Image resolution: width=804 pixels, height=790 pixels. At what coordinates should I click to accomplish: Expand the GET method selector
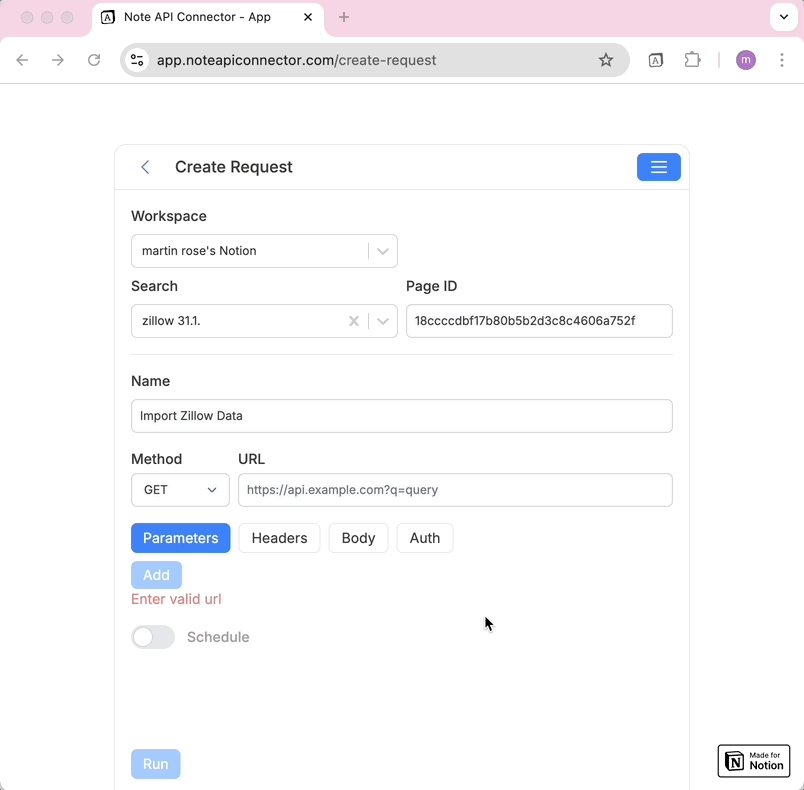click(211, 490)
